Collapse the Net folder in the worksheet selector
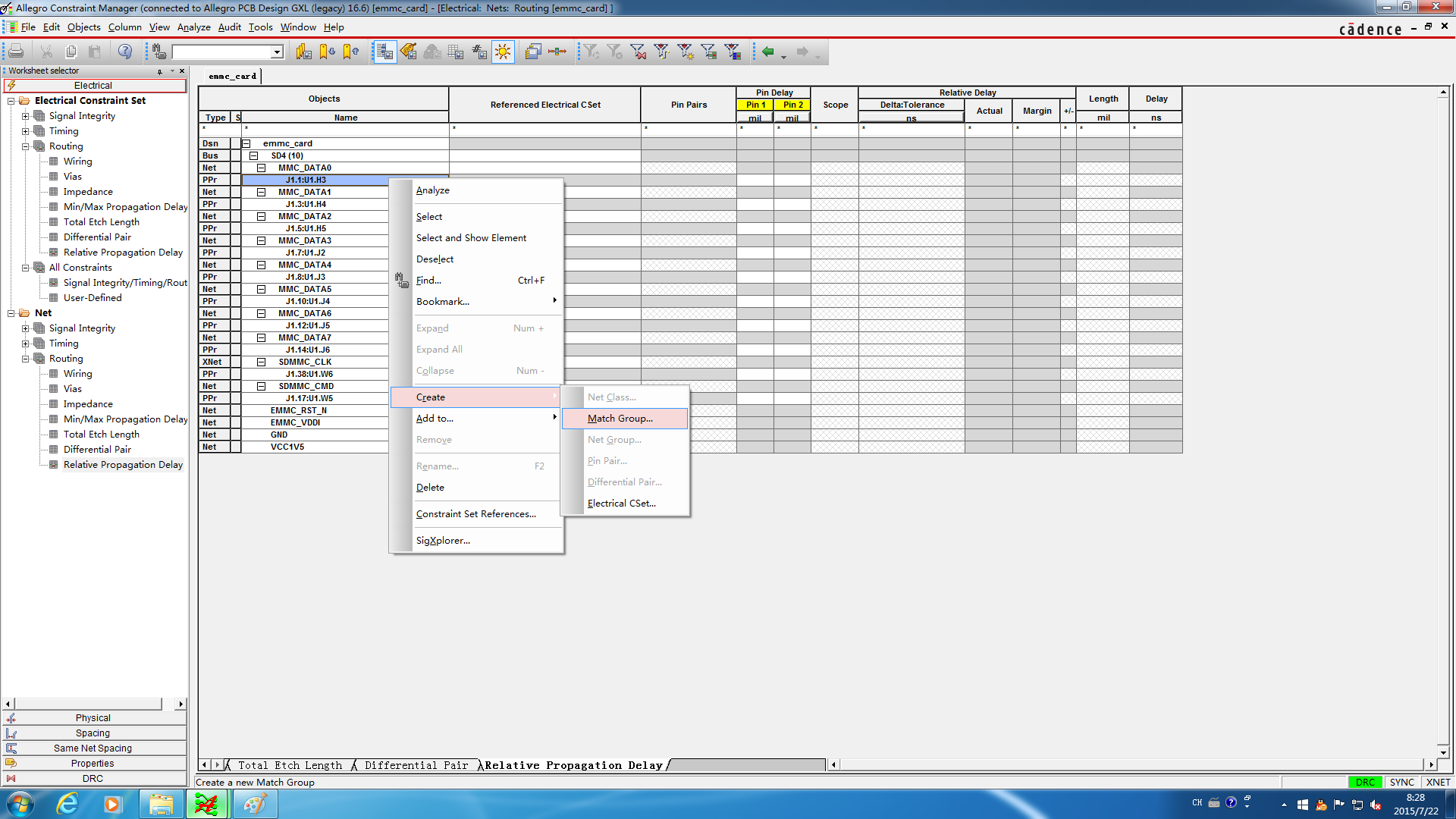This screenshot has height=819, width=1456. [x=11, y=313]
